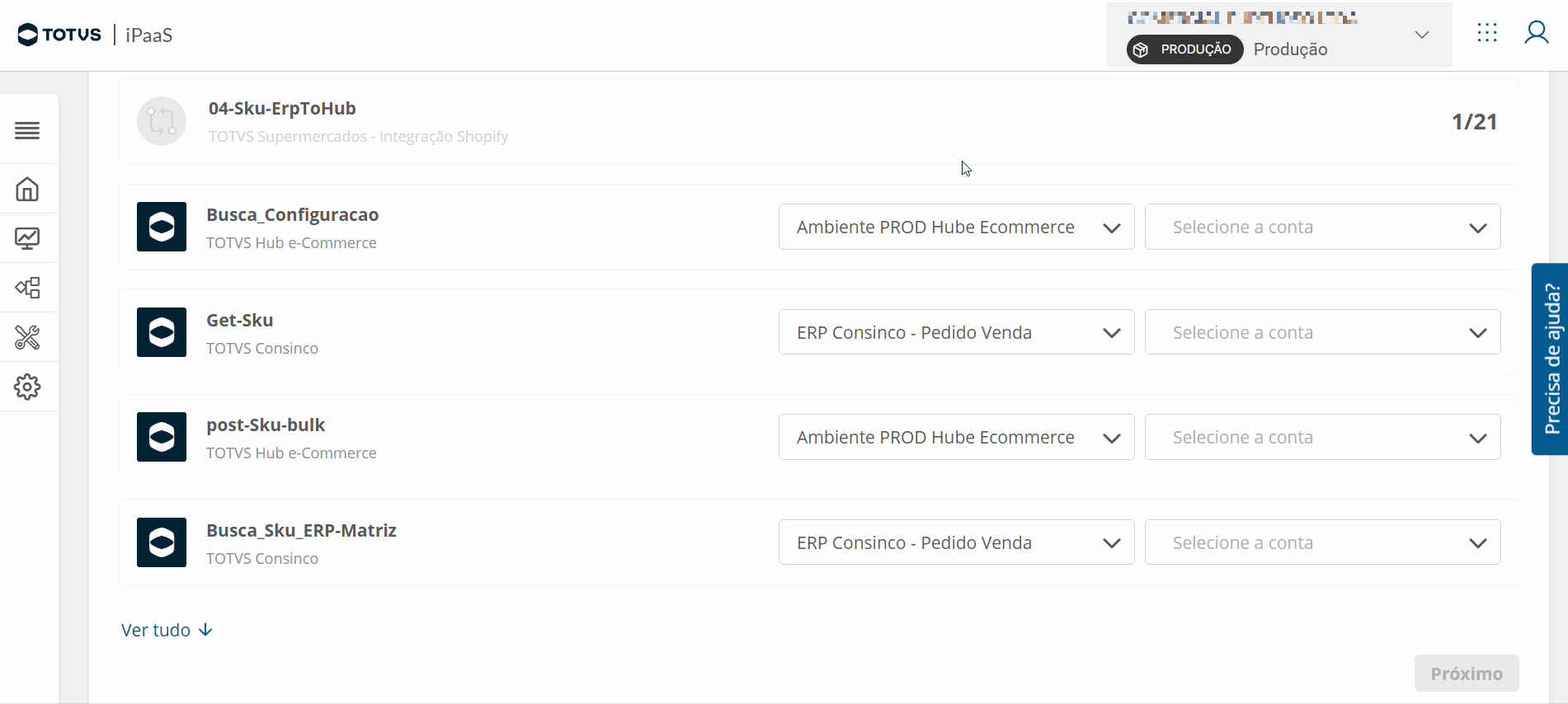Expand the Produção environment selector
The height and width of the screenshot is (704, 1568).
[x=1421, y=35]
